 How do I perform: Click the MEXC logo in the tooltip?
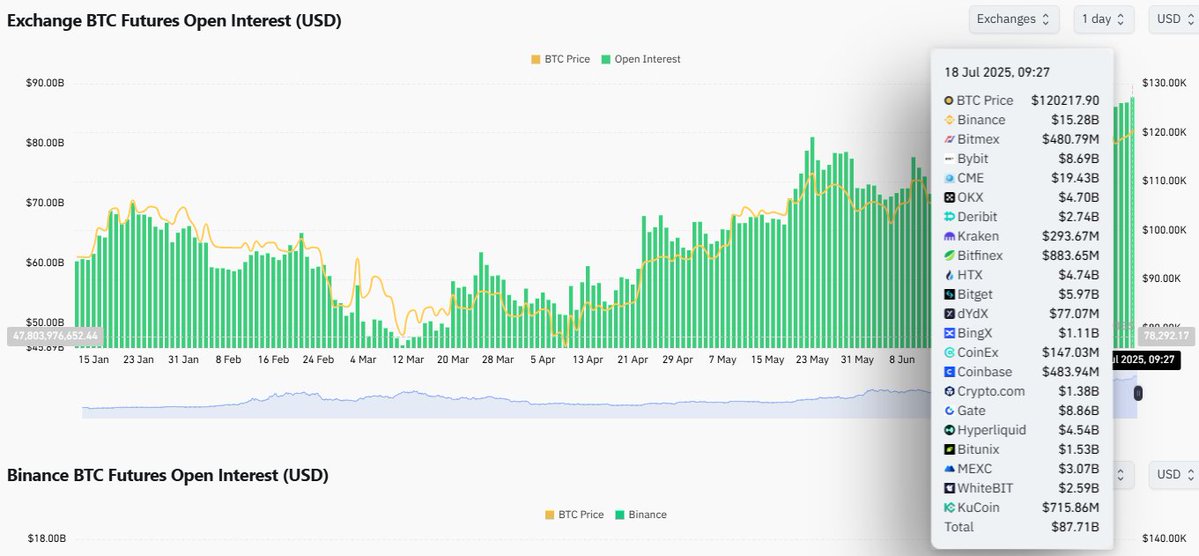click(949, 469)
